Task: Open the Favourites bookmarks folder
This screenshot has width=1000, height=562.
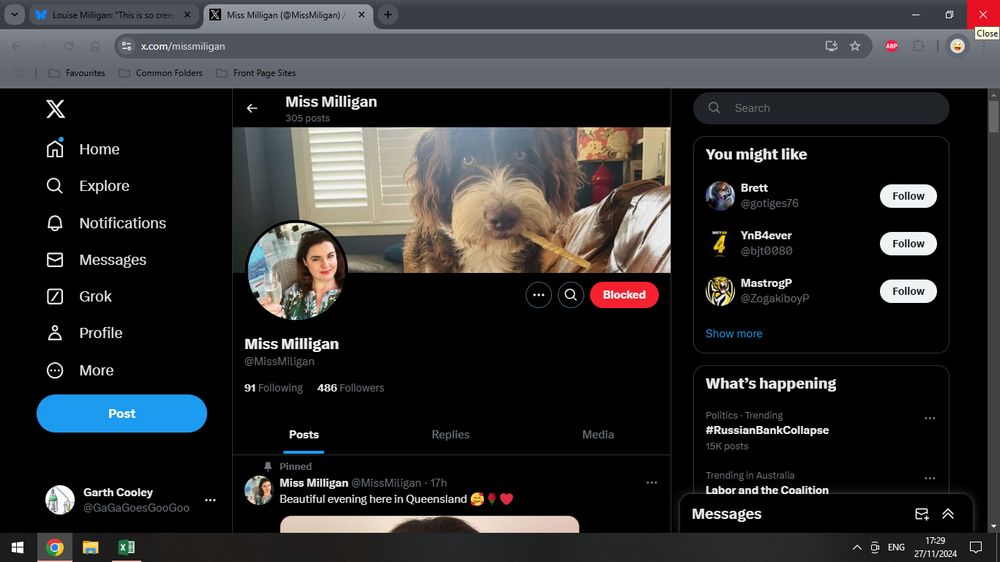Action: point(77,73)
